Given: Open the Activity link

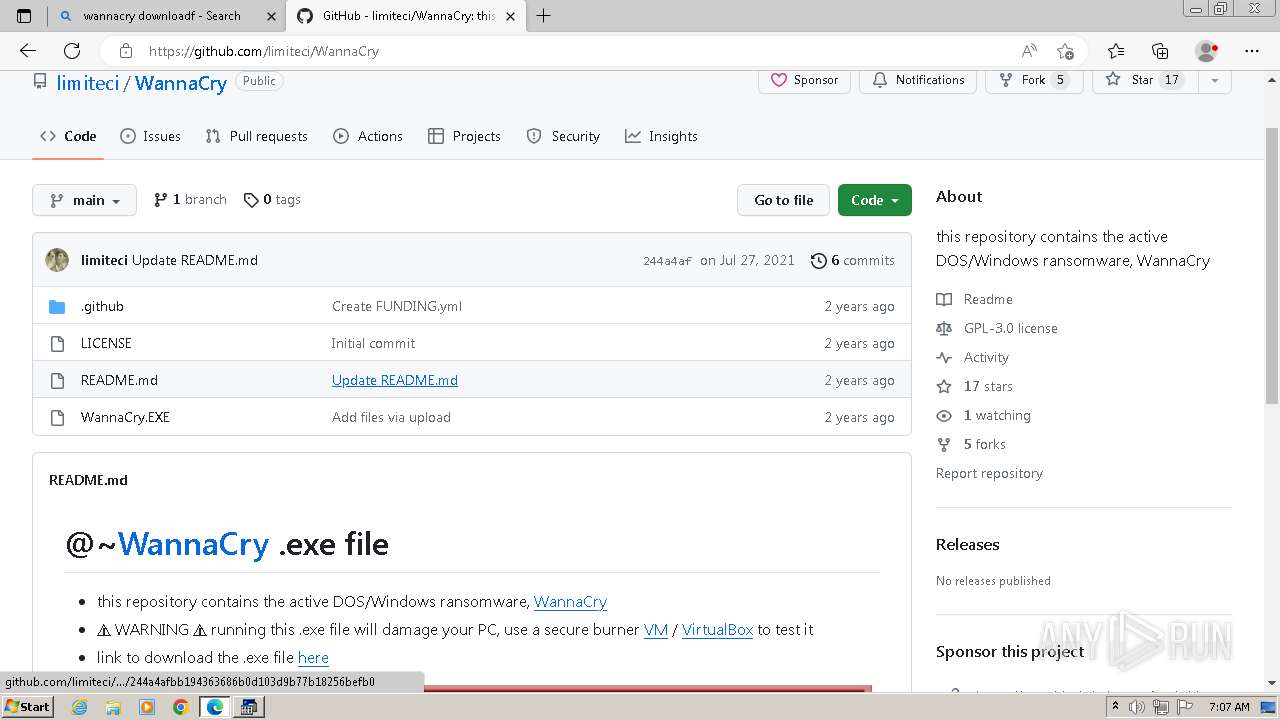Looking at the screenshot, I should point(973,357).
